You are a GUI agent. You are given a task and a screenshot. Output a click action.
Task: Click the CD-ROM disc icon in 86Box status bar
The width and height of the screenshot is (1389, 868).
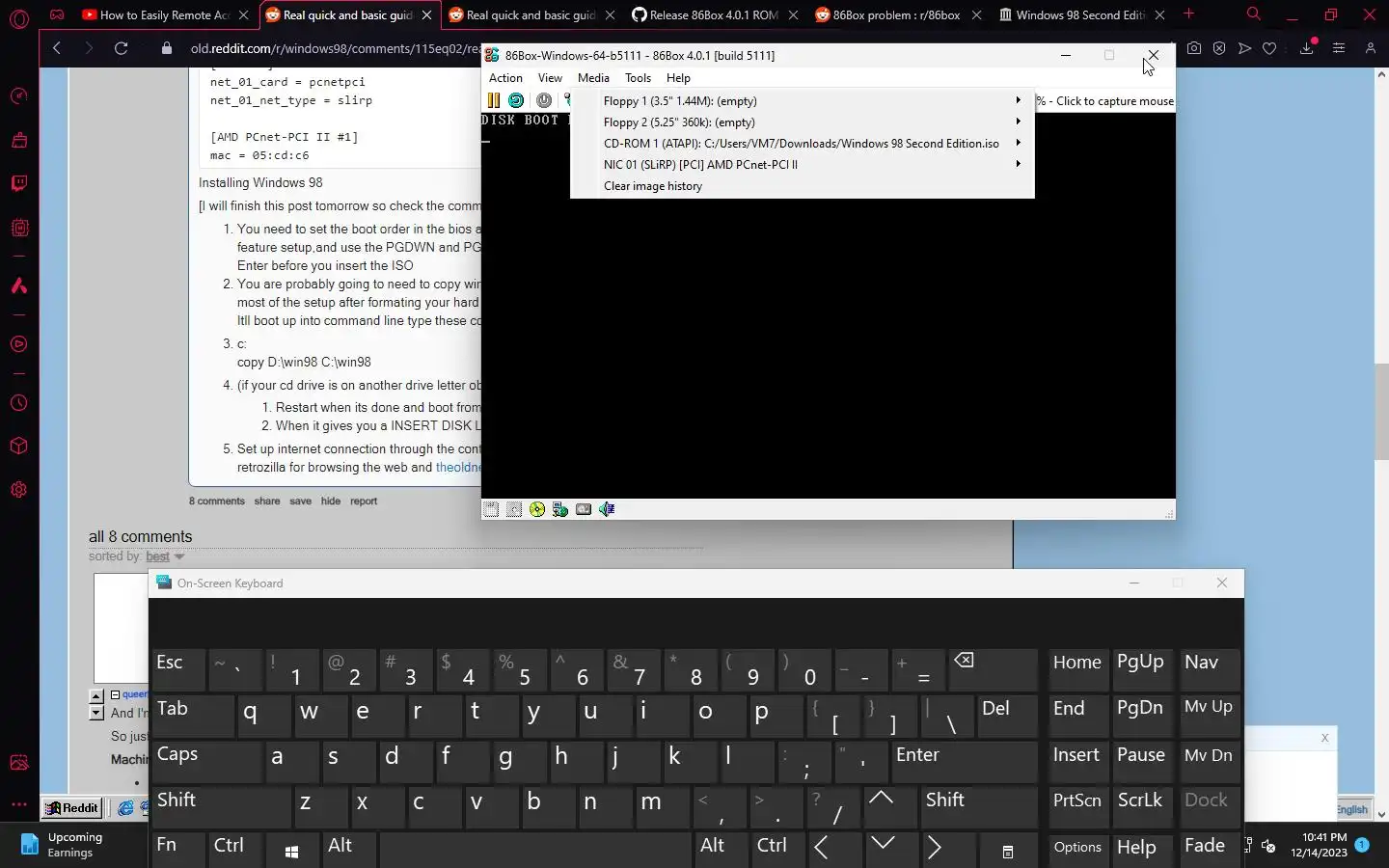tap(537, 509)
